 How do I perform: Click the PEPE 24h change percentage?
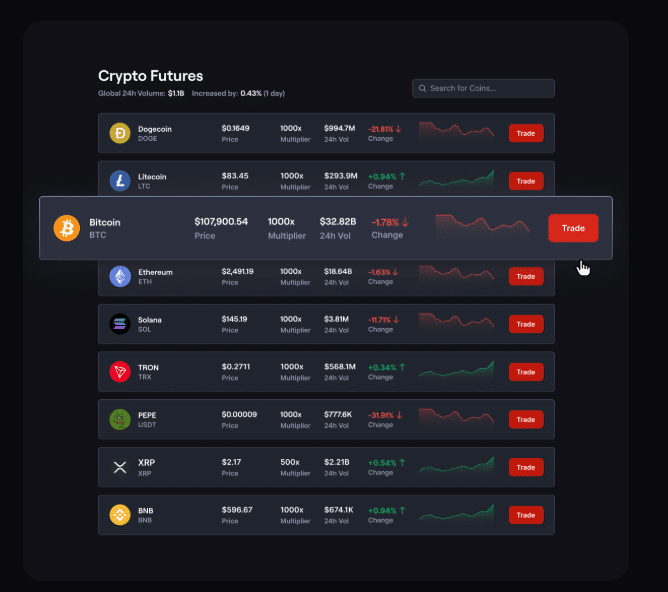[381, 415]
